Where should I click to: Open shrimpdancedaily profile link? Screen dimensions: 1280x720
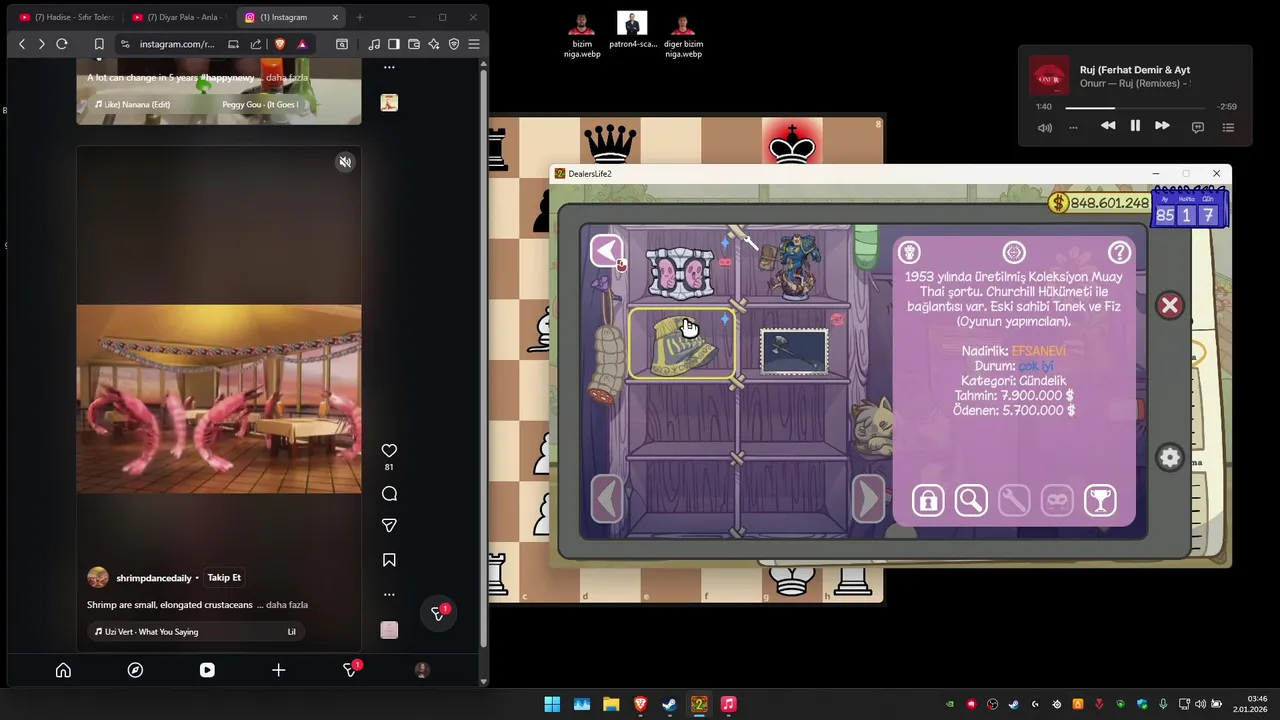(x=153, y=578)
